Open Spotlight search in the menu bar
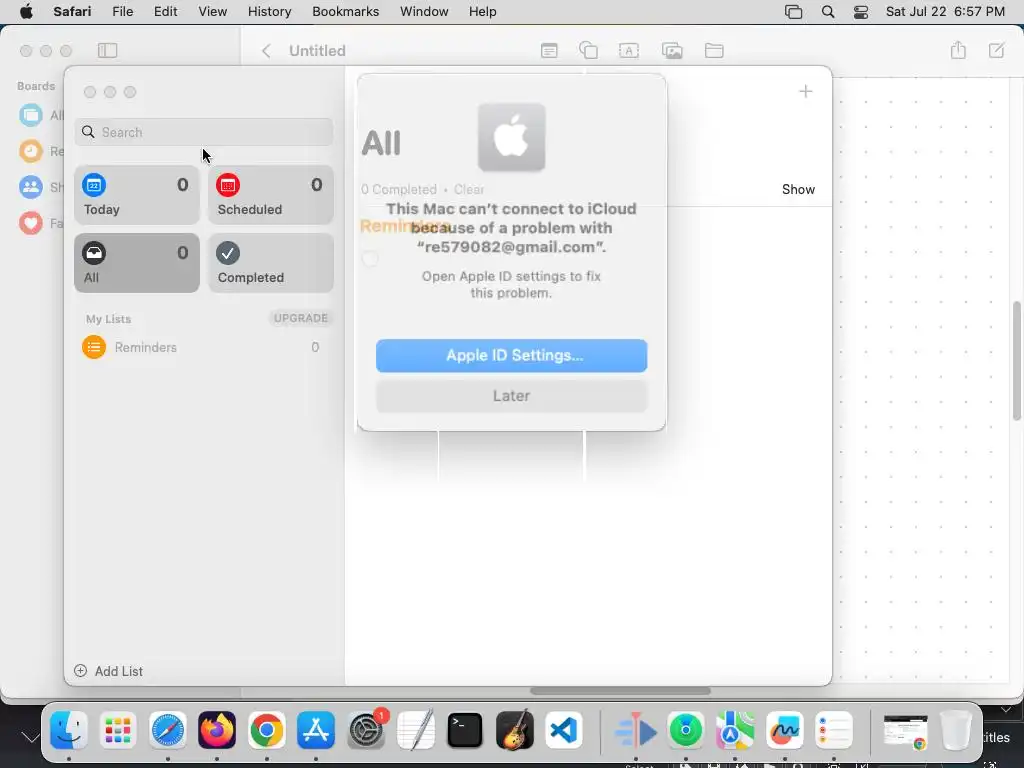Viewport: 1024px width, 768px height. click(x=827, y=12)
